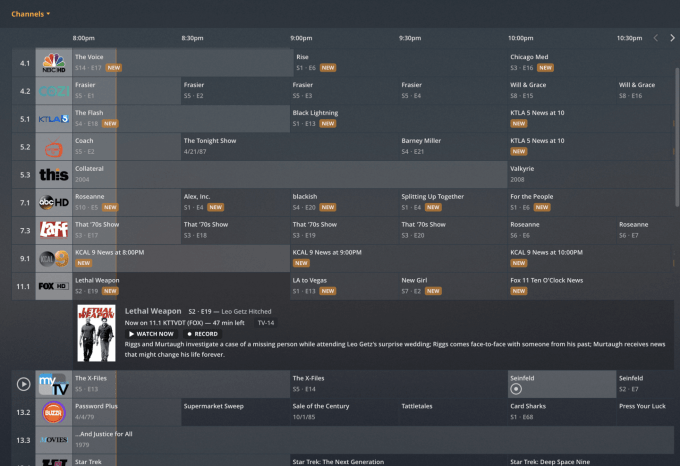The width and height of the screenshot is (680, 466).
Task: Select Black Lightning S1 E13 program
Action: pos(399,118)
